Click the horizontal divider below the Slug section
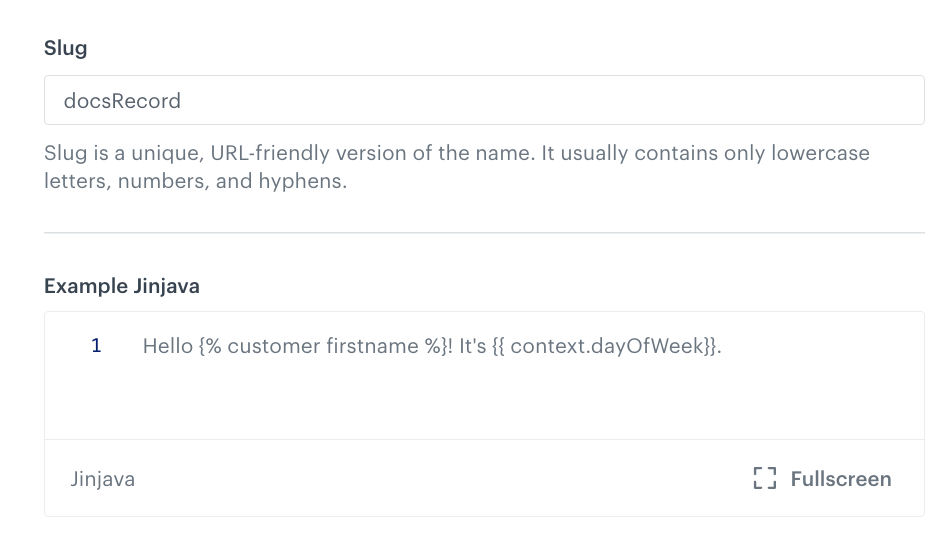 tap(484, 233)
